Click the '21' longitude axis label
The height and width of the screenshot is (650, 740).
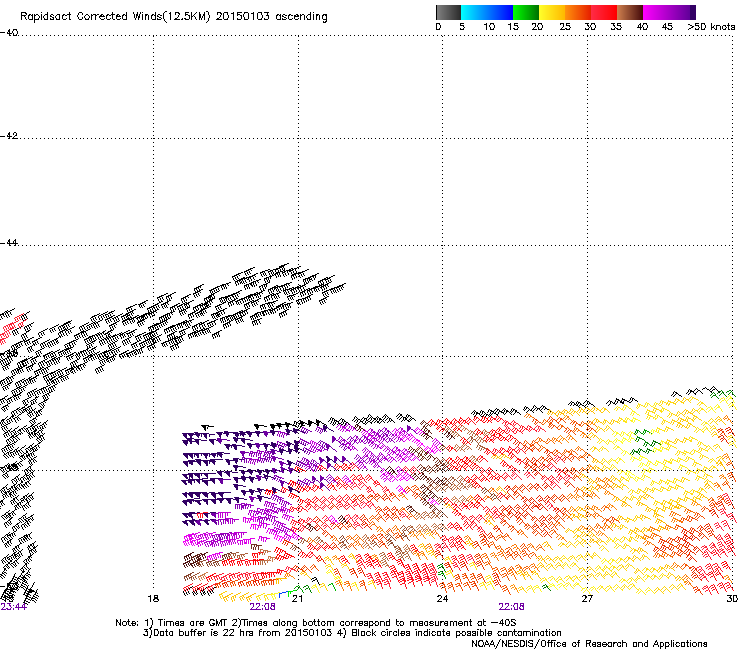point(297,599)
